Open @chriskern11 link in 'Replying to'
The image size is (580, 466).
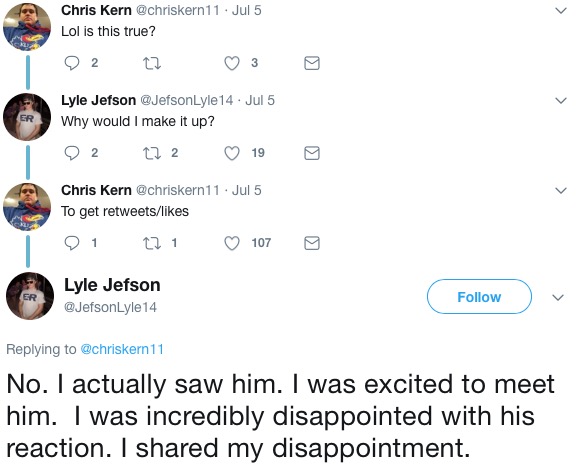click(x=122, y=349)
